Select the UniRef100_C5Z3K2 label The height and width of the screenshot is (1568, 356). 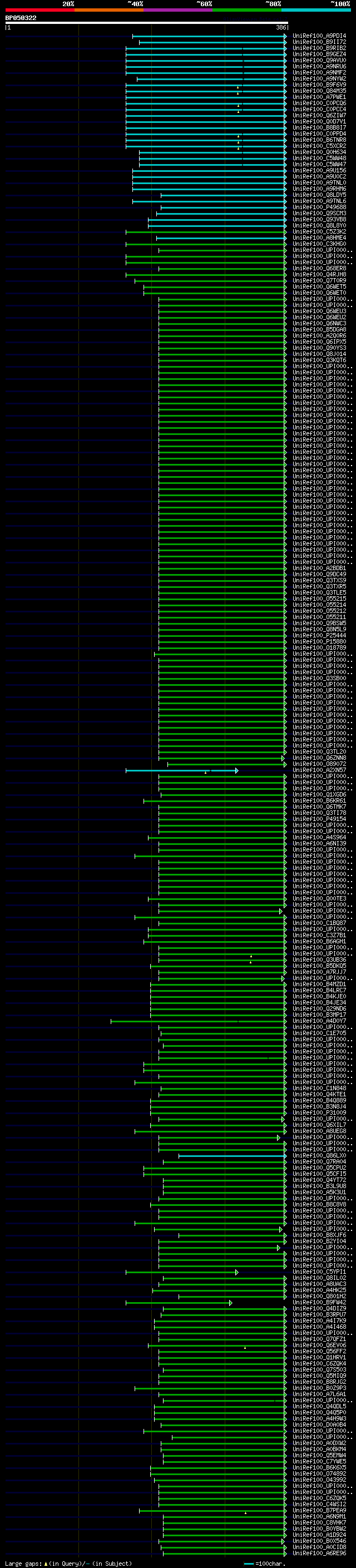pyautogui.click(x=319, y=231)
